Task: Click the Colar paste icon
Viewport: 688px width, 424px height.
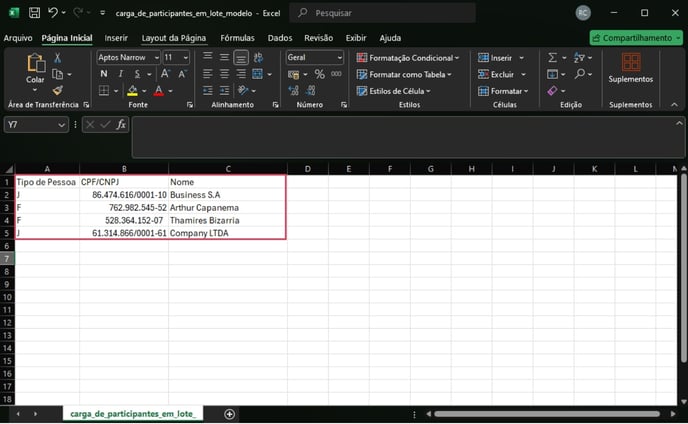Action: pyautogui.click(x=35, y=63)
